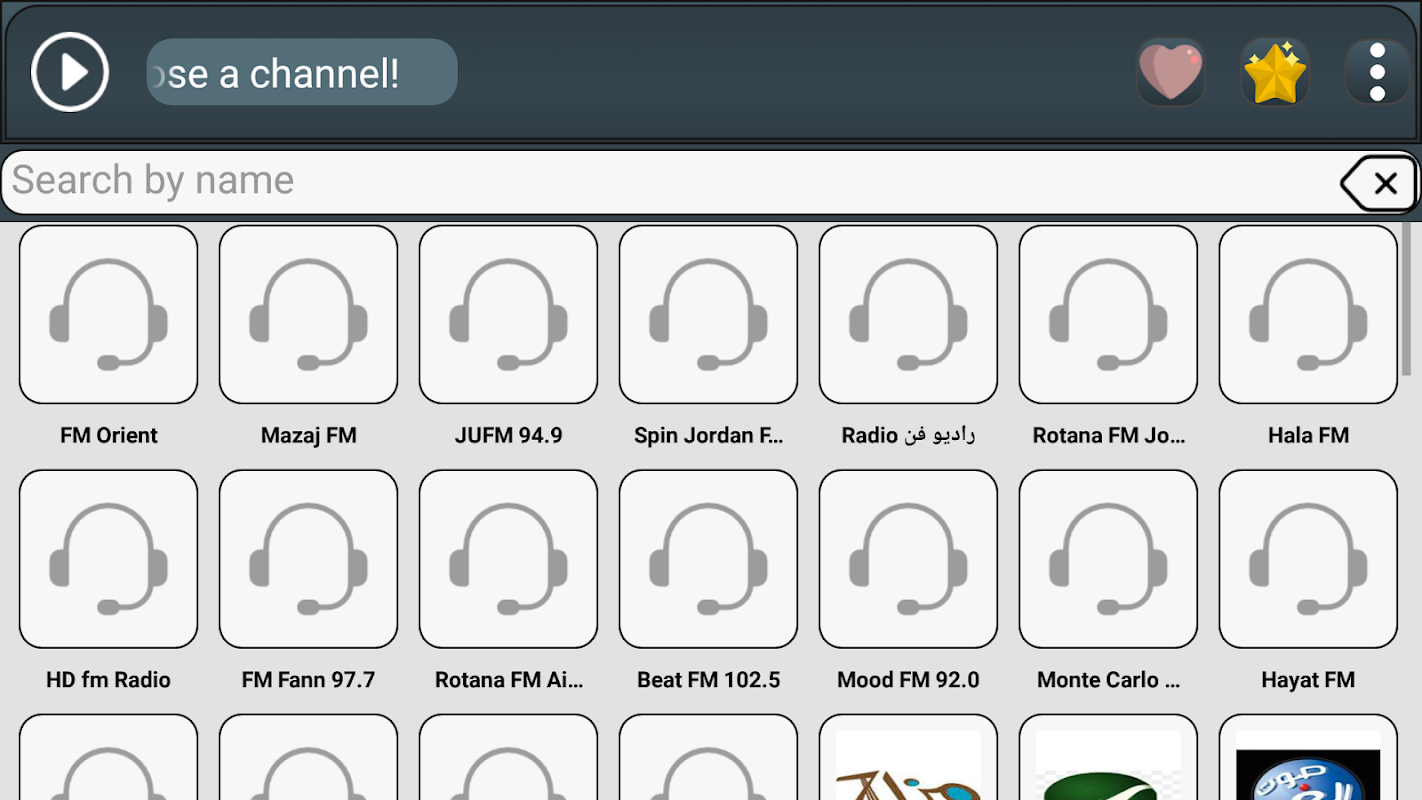The width and height of the screenshot is (1422, 800).
Task: Click the 'FM Fann 97.7' label
Action: tap(308, 680)
